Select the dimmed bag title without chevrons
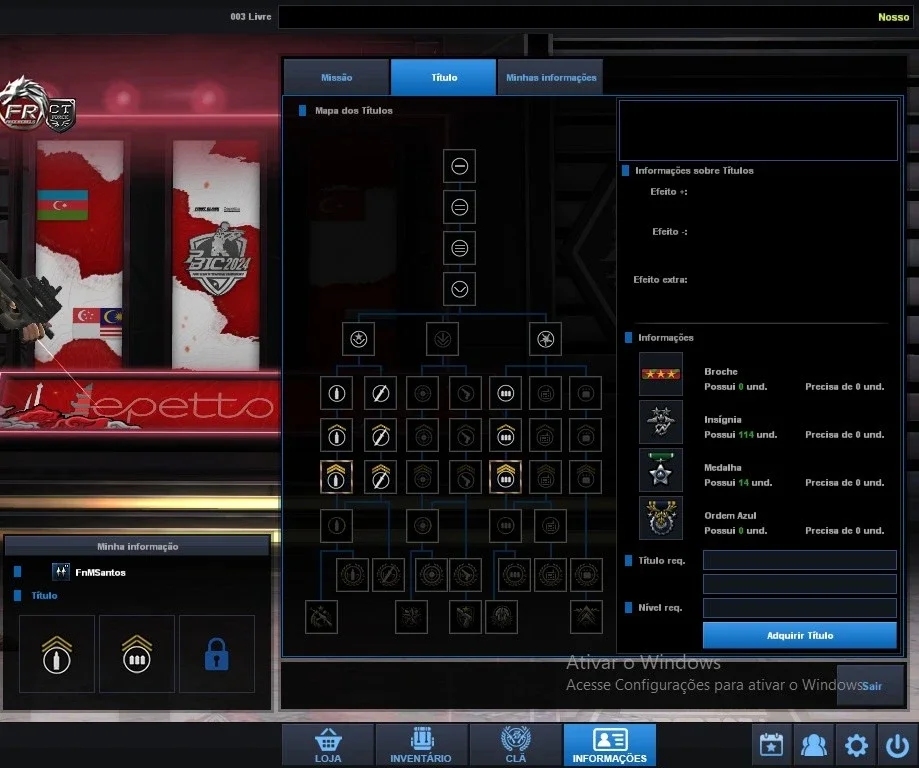This screenshot has height=768, width=919. click(586, 393)
